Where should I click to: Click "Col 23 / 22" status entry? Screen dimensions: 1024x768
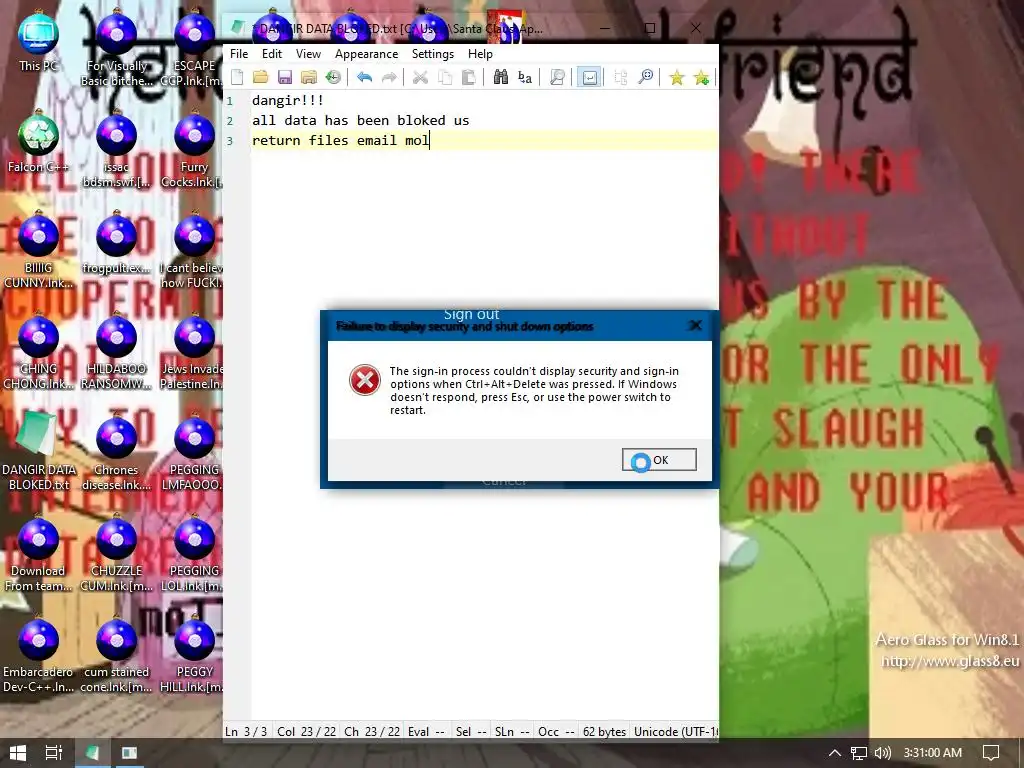pyautogui.click(x=306, y=731)
